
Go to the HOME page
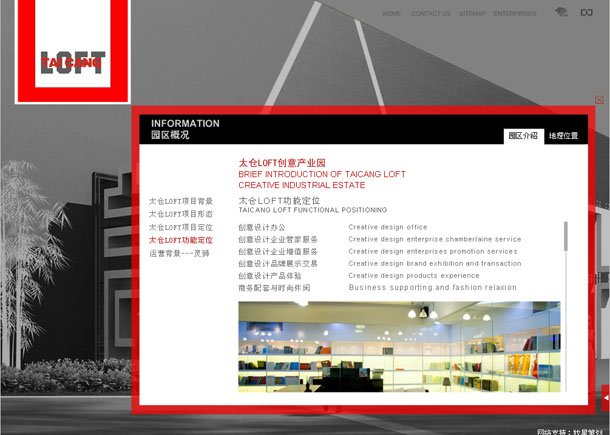[x=391, y=14]
